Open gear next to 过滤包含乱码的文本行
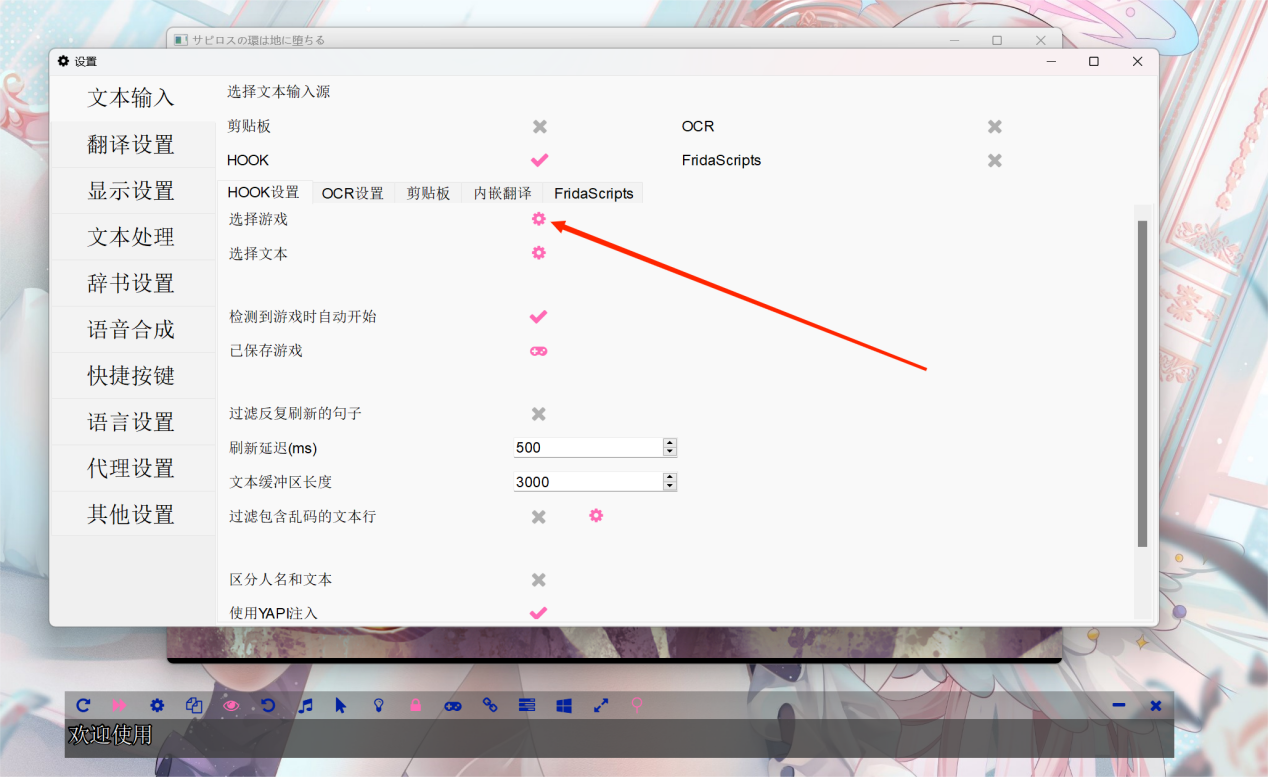Image resolution: width=1268 pixels, height=777 pixels. pyautogui.click(x=596, y=516)
